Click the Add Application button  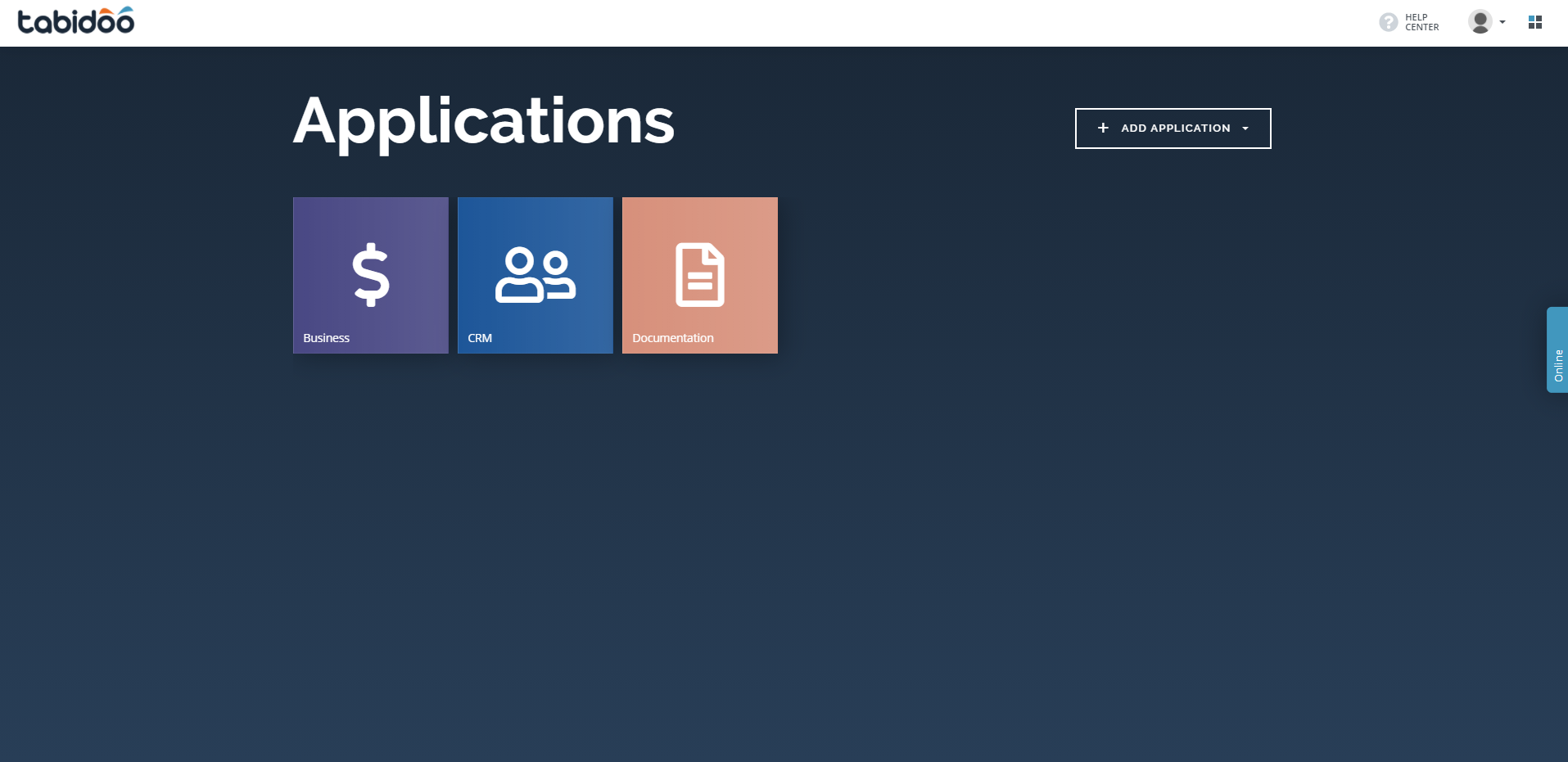[x=1173, y=128]
